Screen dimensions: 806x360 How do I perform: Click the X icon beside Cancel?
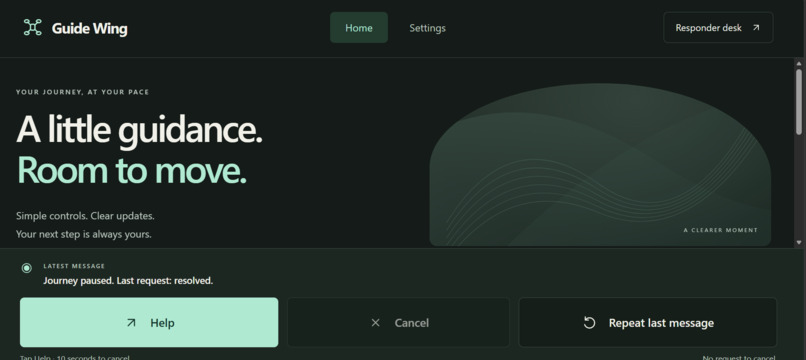point(375,322)
